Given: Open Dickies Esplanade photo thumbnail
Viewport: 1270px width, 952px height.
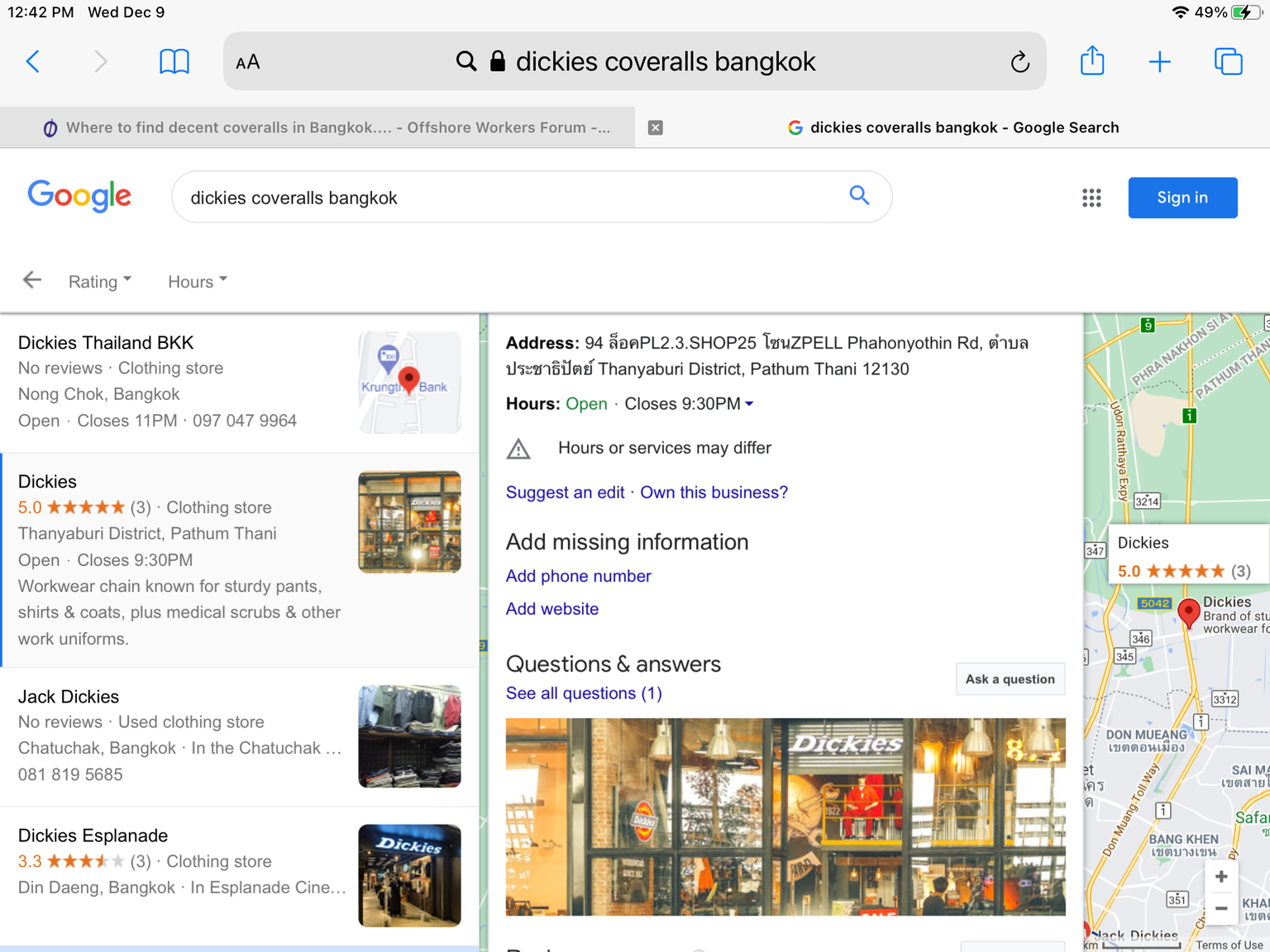Looking at the screenshot, I should [409, 875].
